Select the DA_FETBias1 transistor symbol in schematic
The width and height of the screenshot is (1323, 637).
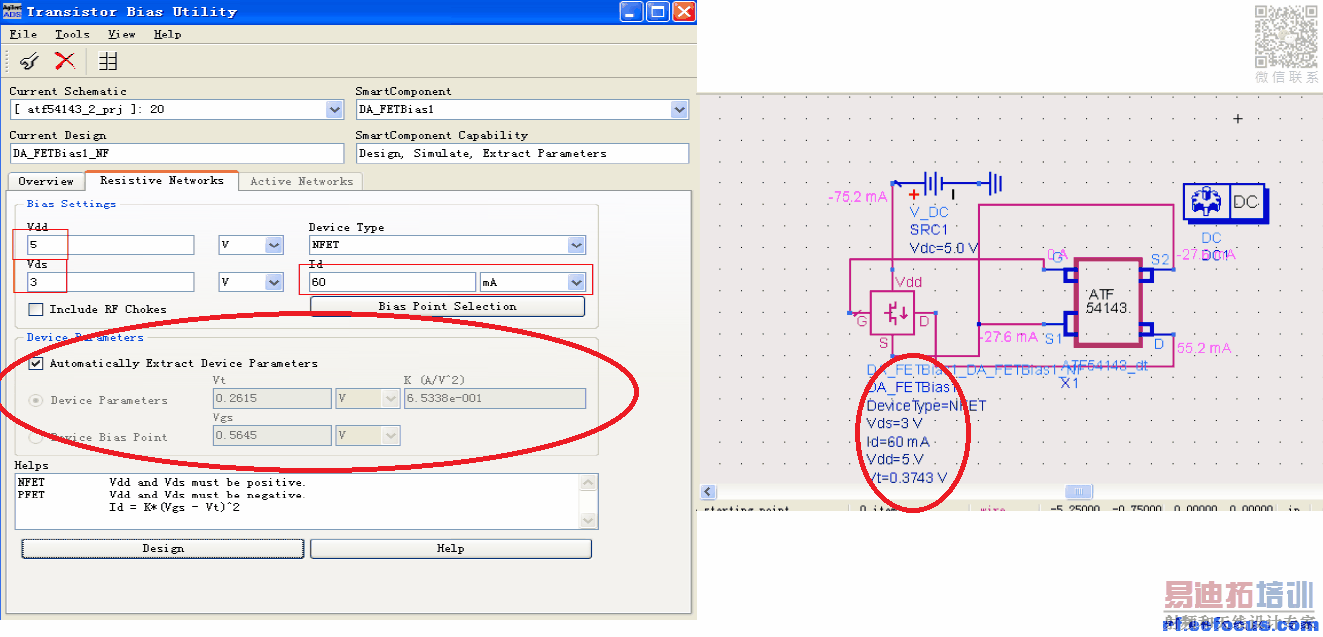point(891,315)
